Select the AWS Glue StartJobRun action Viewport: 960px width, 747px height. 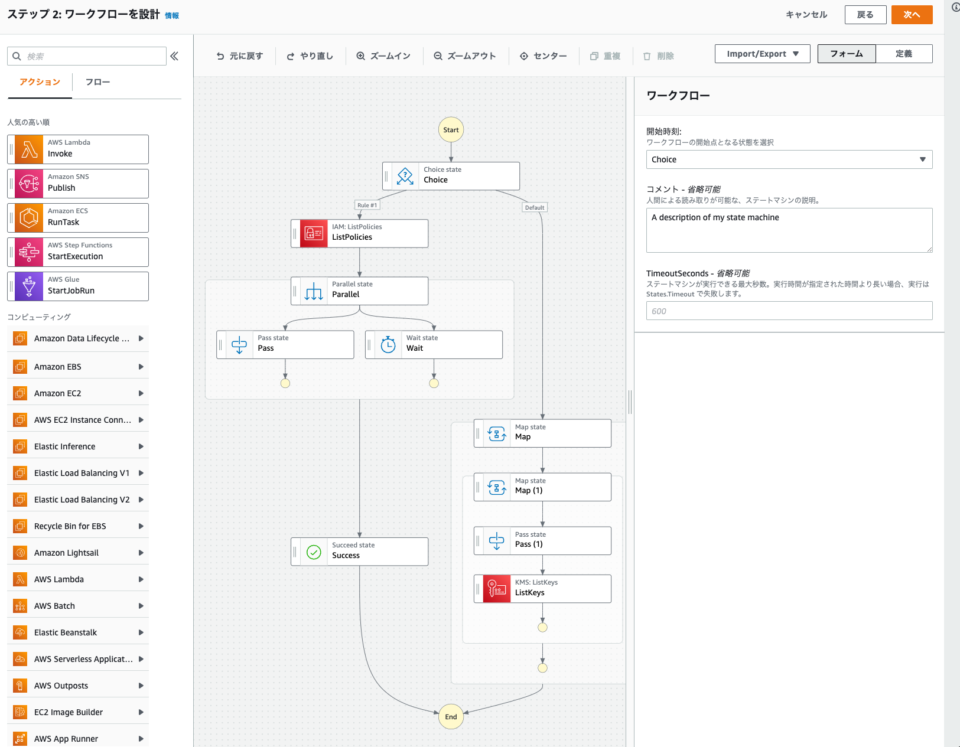click(77, 286)
